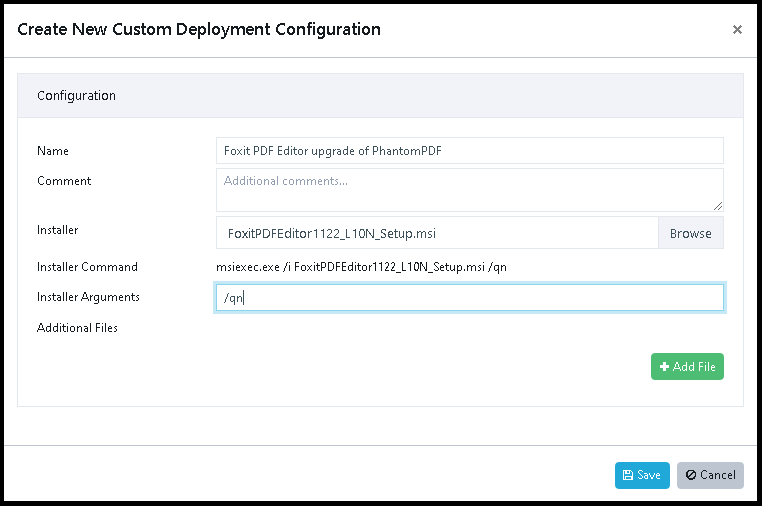Save the deployment configuration

click(x=642, y=475)
